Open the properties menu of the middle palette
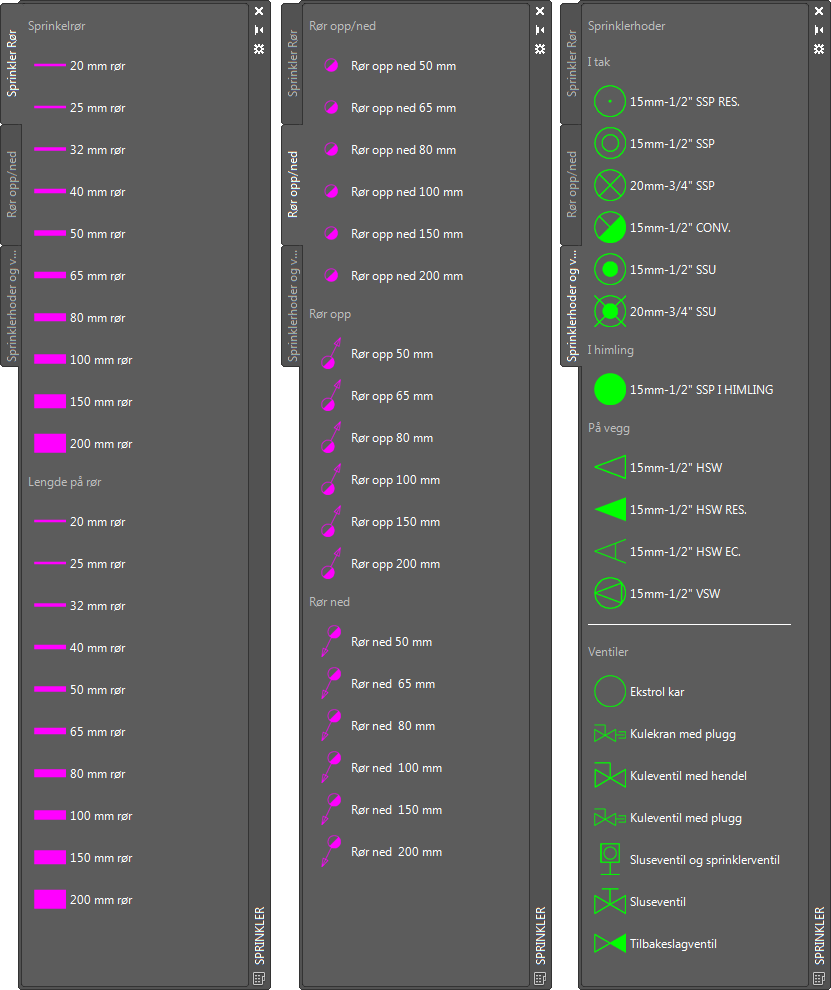 [540, 49]
